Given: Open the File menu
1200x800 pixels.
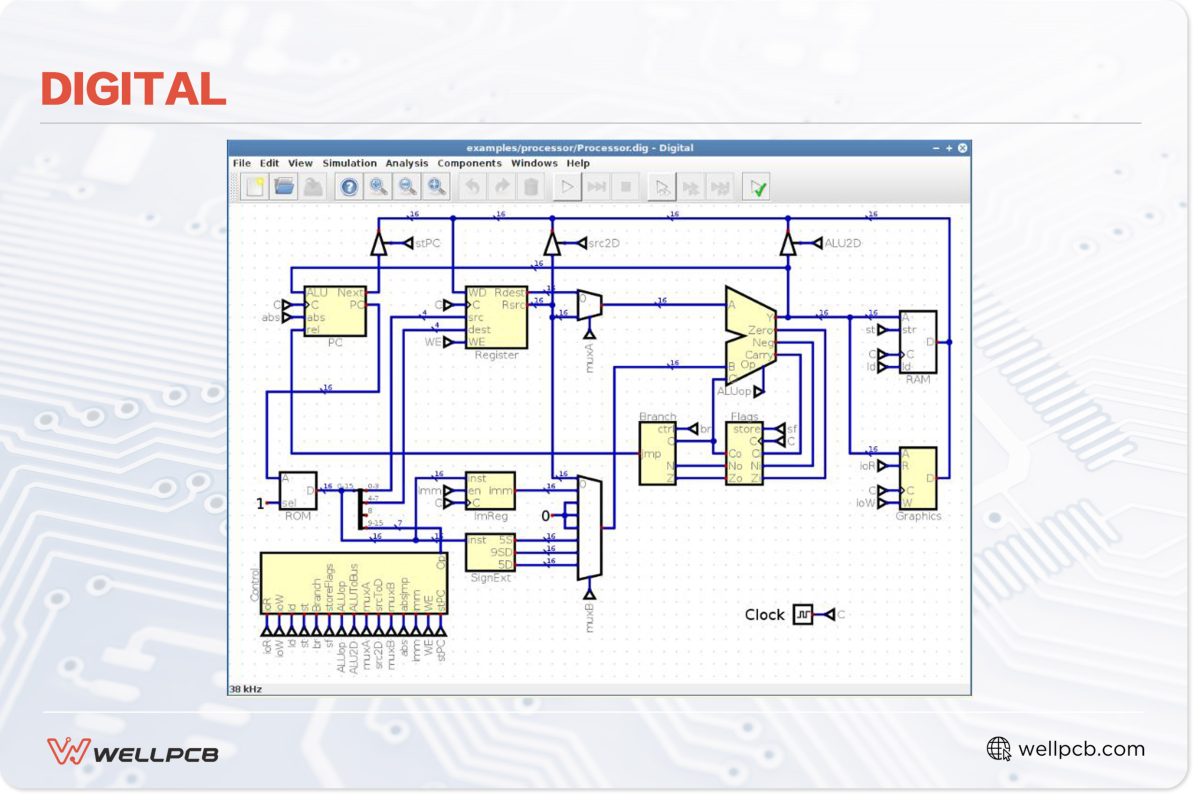Looking at the screenshot, I should coord(242,163).
